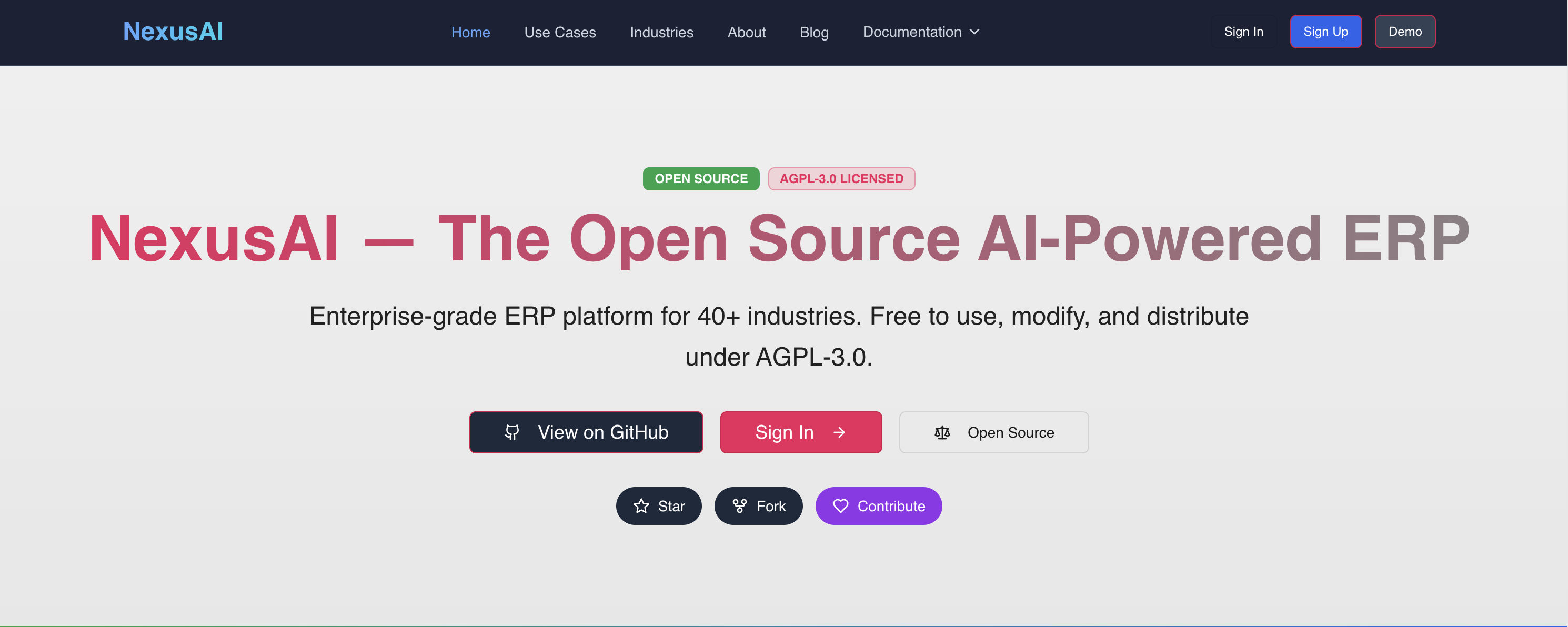Select the star icon on the Star button
This screenshot has height=627, width=1568.
coord(641,506)
